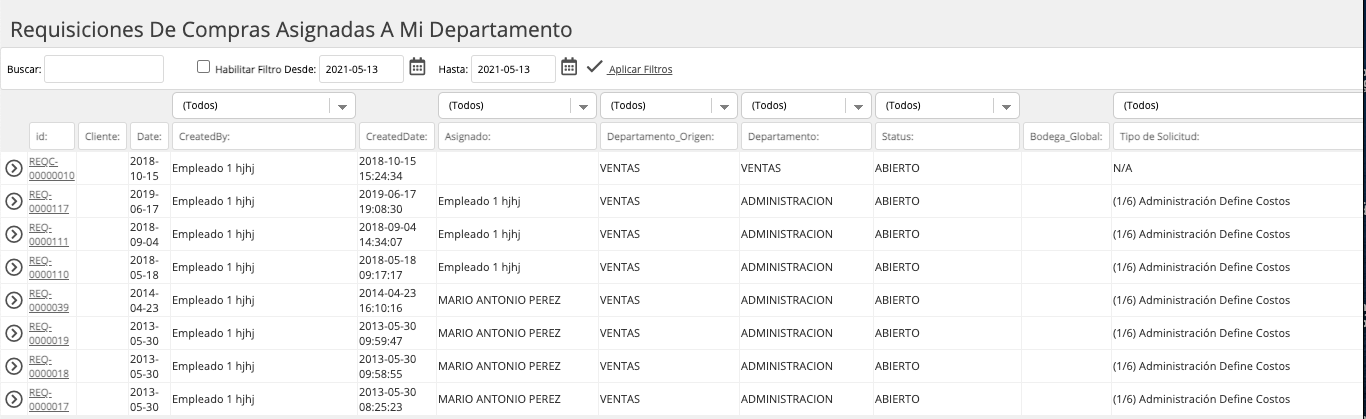Click the Cliente column filter box
The image size is (1366, 419).
tap(102, 136)
